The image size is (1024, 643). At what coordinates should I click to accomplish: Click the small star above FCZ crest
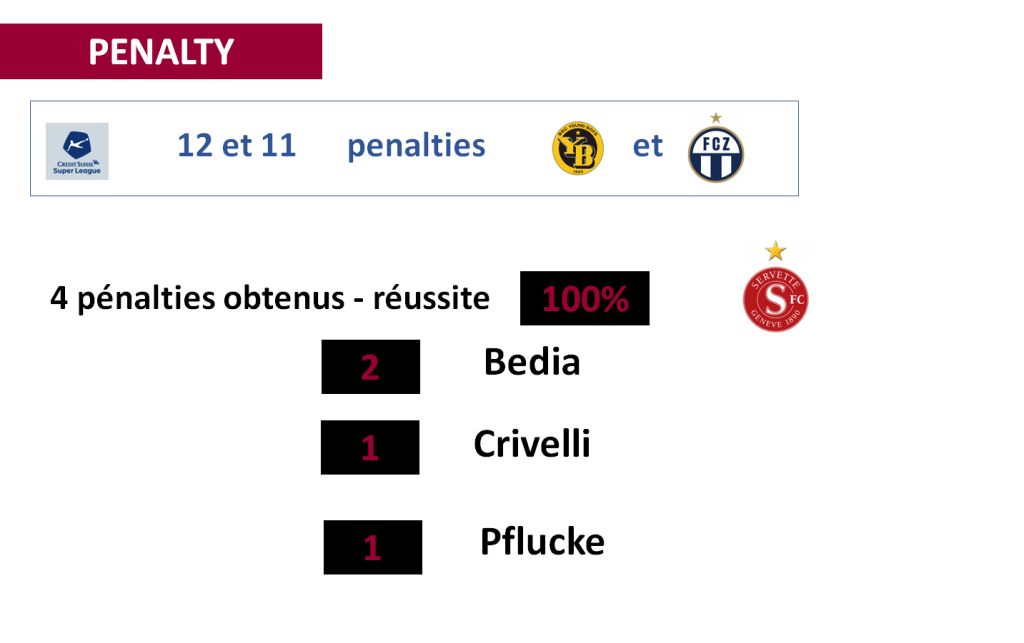coord(715,119)
